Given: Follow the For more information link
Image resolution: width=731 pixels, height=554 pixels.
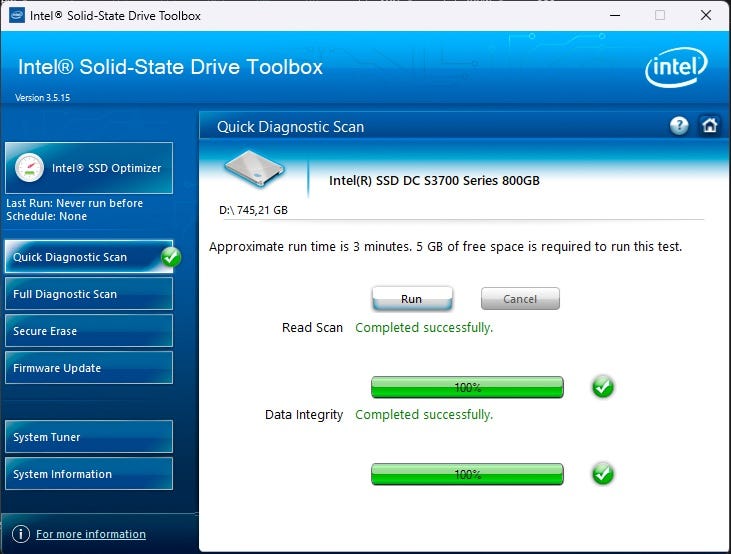Looking at the screenshot, I should (91, 534).
